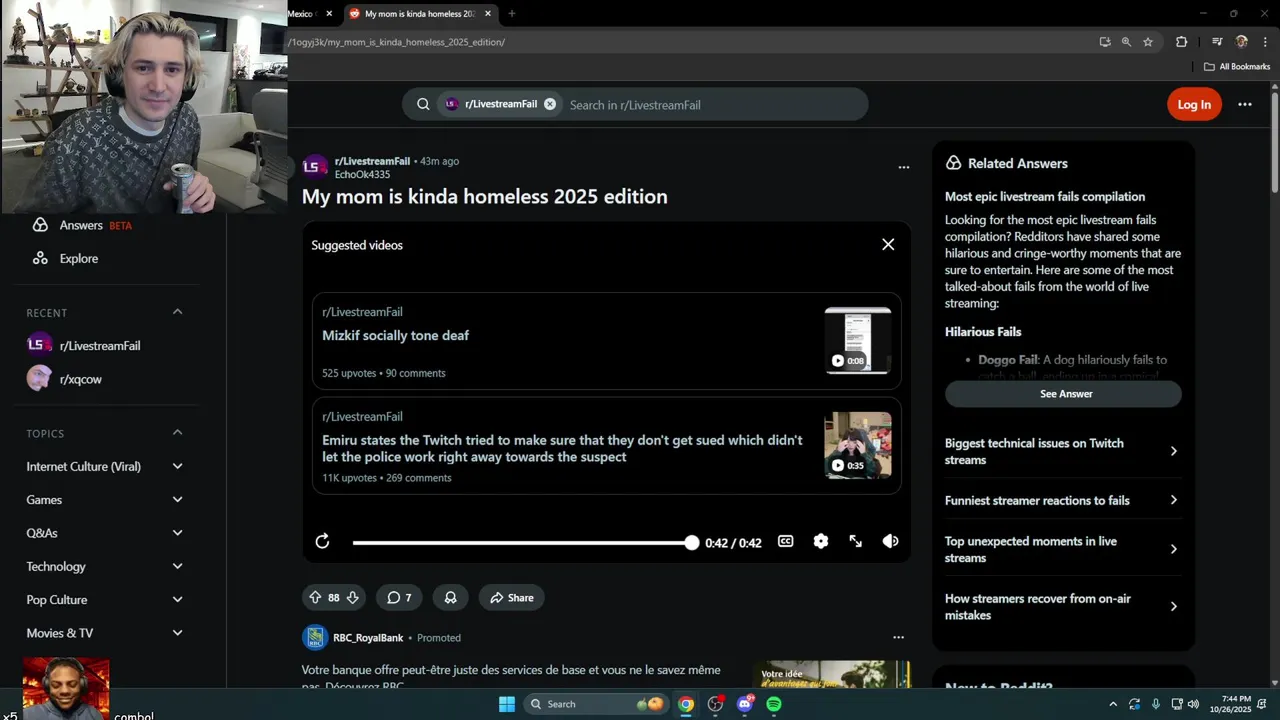
Task: Open the All Bookmarks folder
Action: tap(1237, 67)
